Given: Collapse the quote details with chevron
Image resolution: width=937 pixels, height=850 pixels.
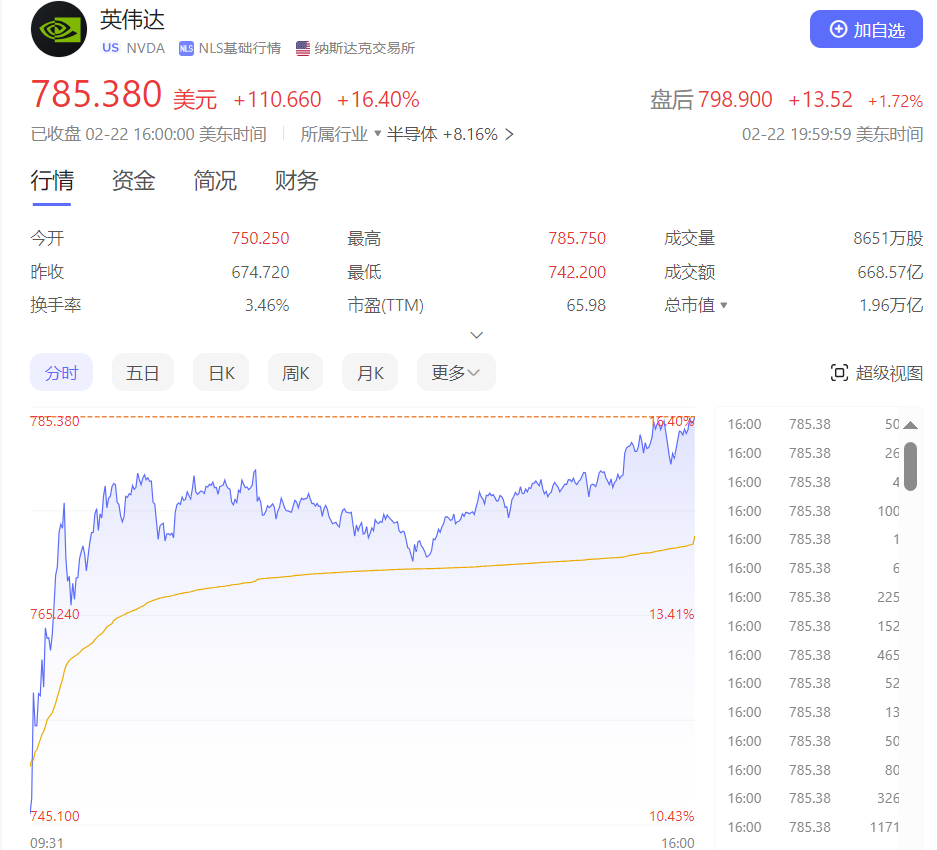Looking at the screenshot, I should coord(476,334).
